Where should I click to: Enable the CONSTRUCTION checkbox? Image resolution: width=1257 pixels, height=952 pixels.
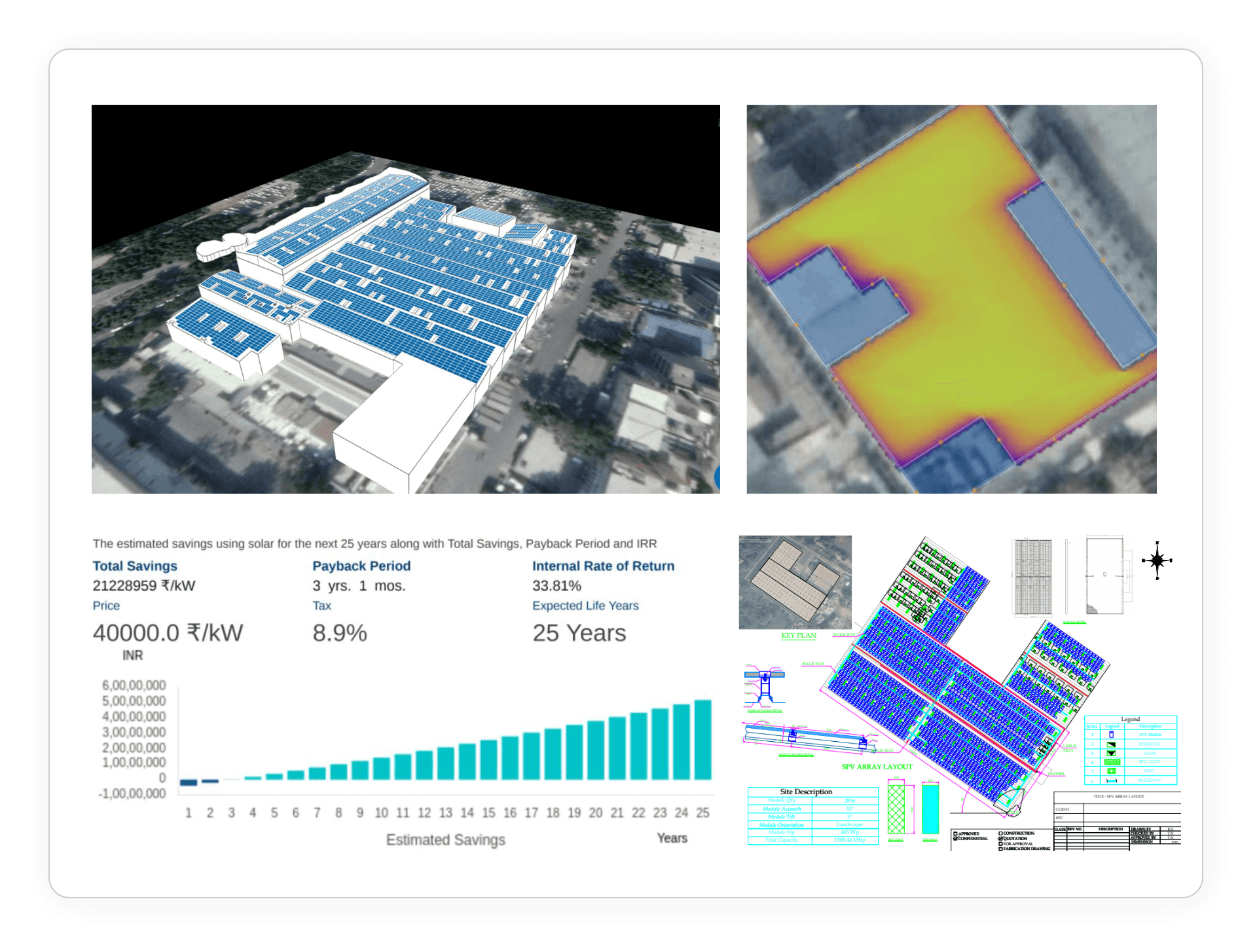coord(1000,833)
